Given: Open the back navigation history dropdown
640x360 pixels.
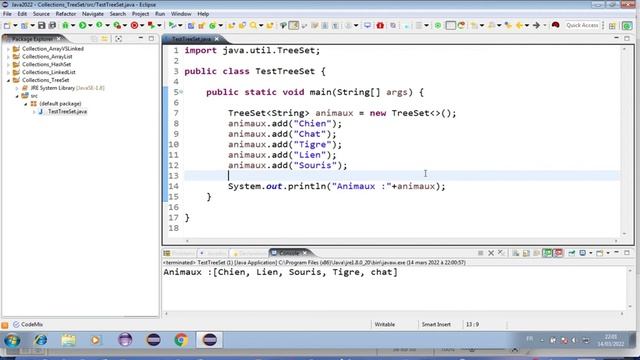Looking at the screenshot, I should [x=527, y=26].
